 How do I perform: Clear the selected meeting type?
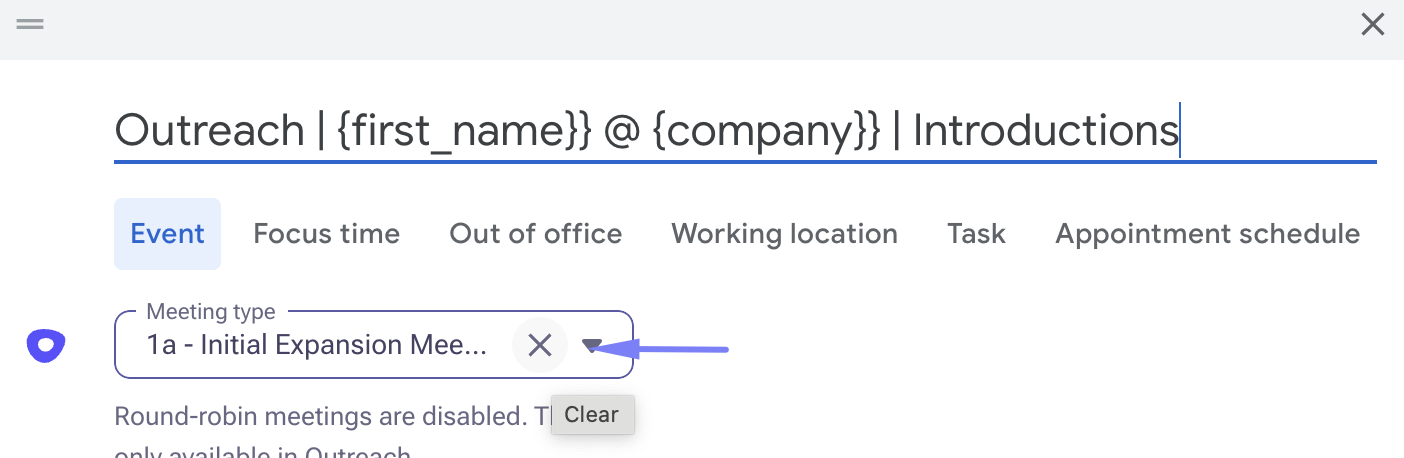[540, 346]
